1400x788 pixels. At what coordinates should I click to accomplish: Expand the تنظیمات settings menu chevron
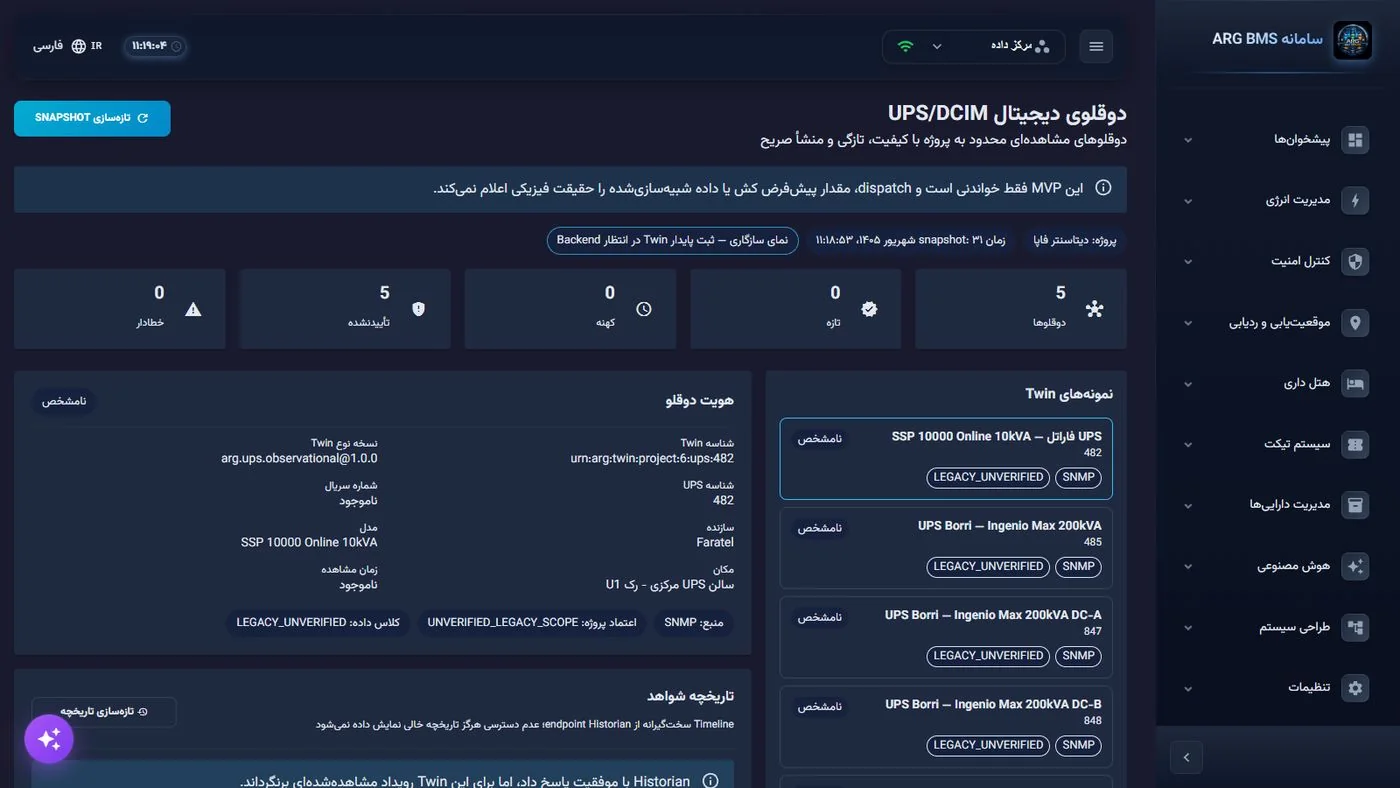click(1188, 688)
